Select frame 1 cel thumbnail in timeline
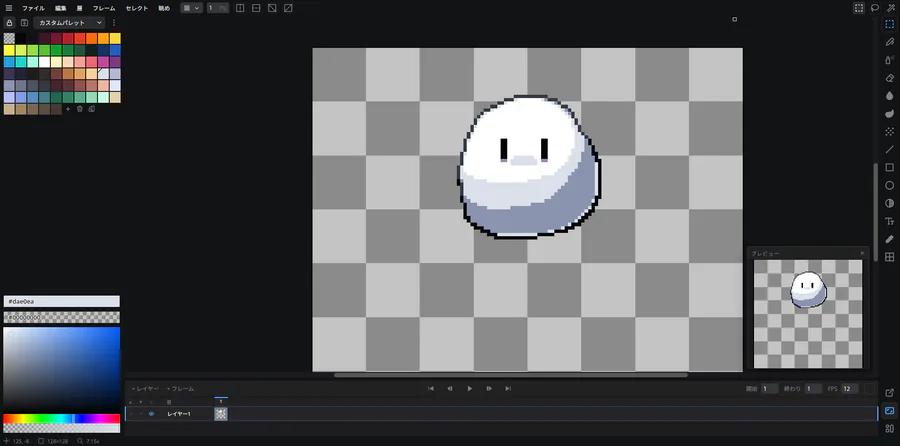900x446 pixels. [221, 414]
